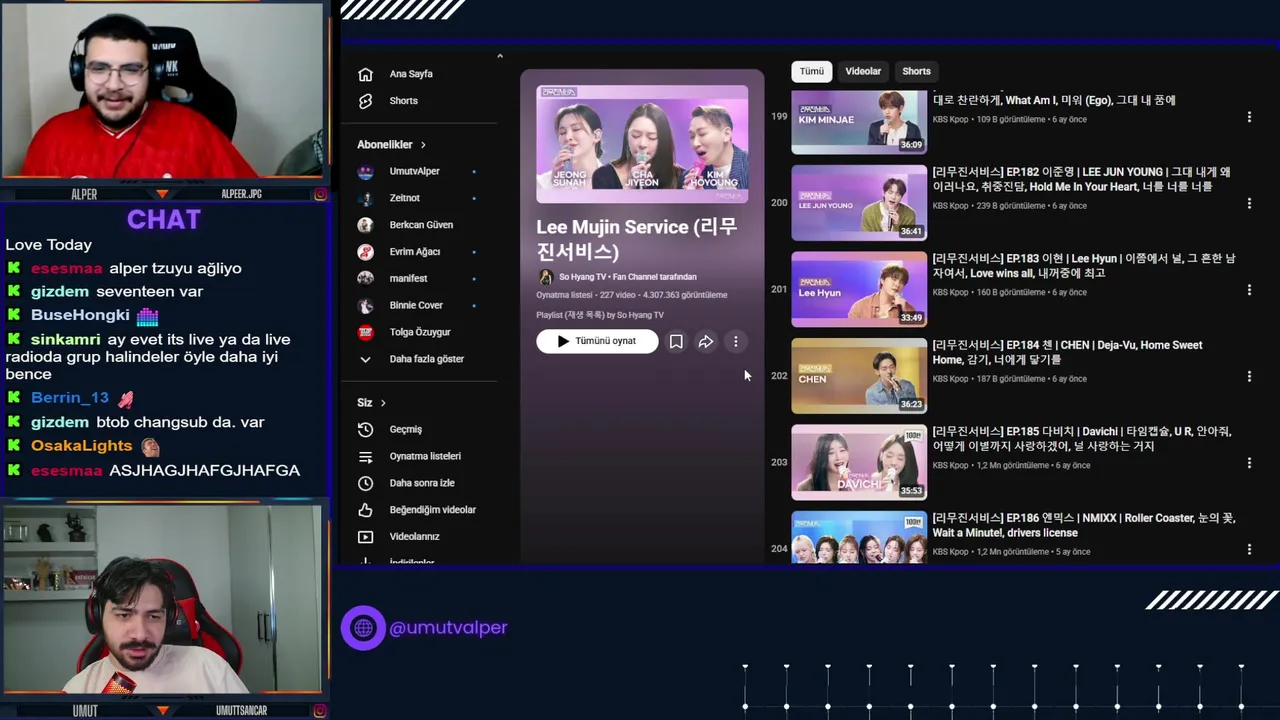The image size is (1280, 720).
Task: Open Berkcan Güven channel avatar
Action: pos(365,225)
